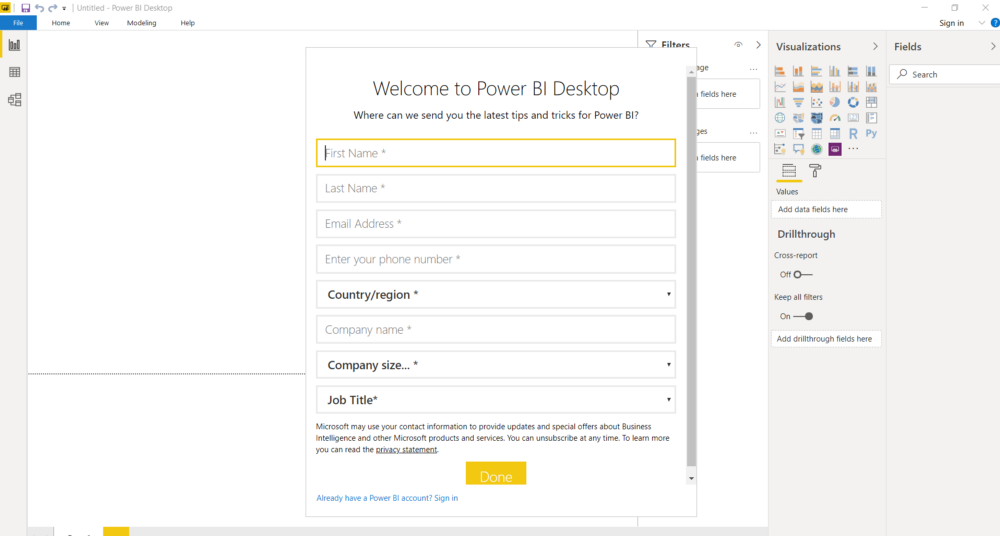This screenshot has width=1000, height=536.
Task: Open the Modeling ribbon tab
Action: point(141,23)
